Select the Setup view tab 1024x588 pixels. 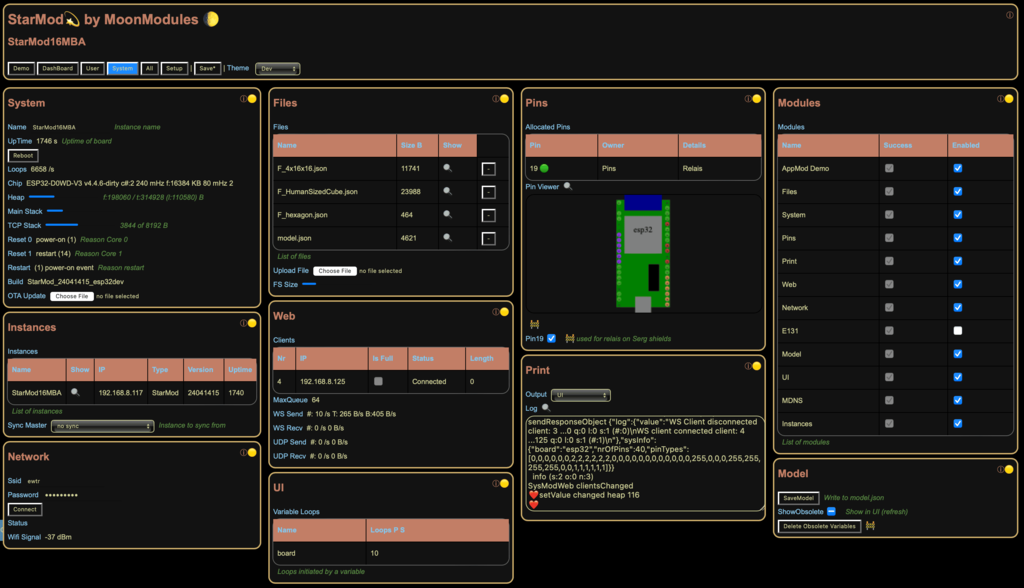(x=174, y=69)
